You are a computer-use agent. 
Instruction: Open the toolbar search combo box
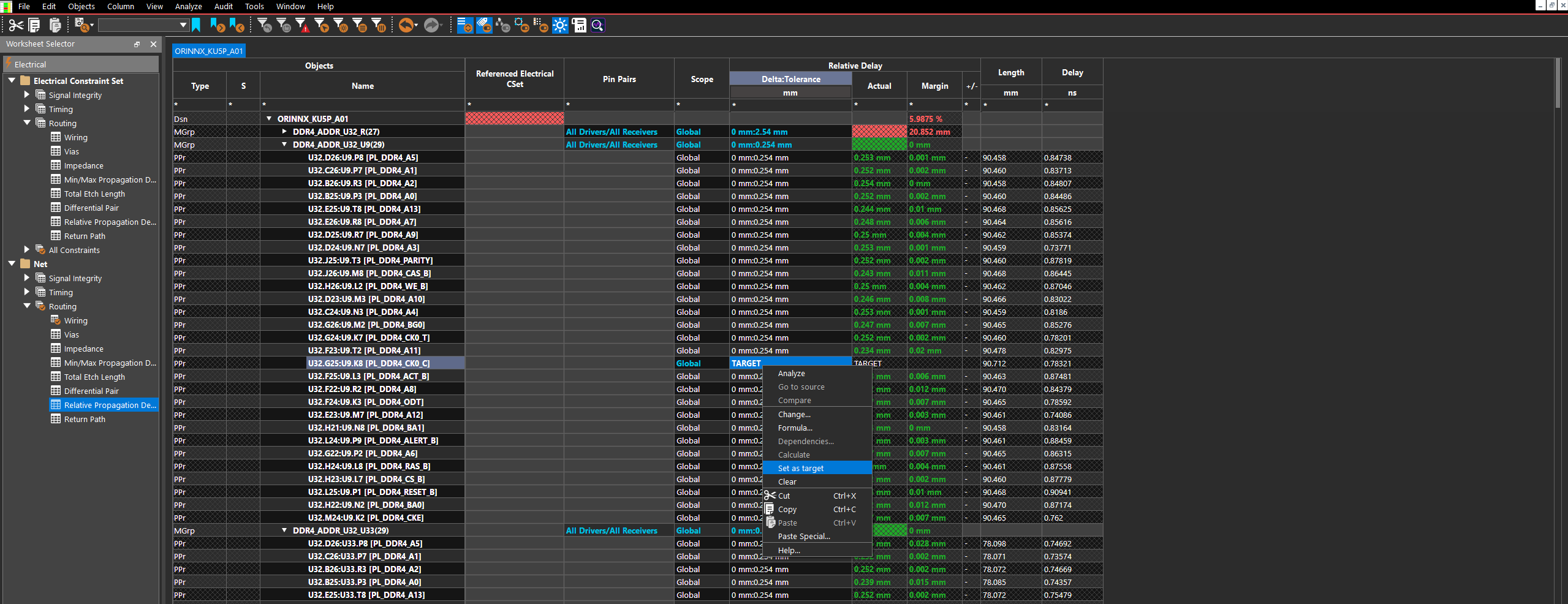coord(143,25)
